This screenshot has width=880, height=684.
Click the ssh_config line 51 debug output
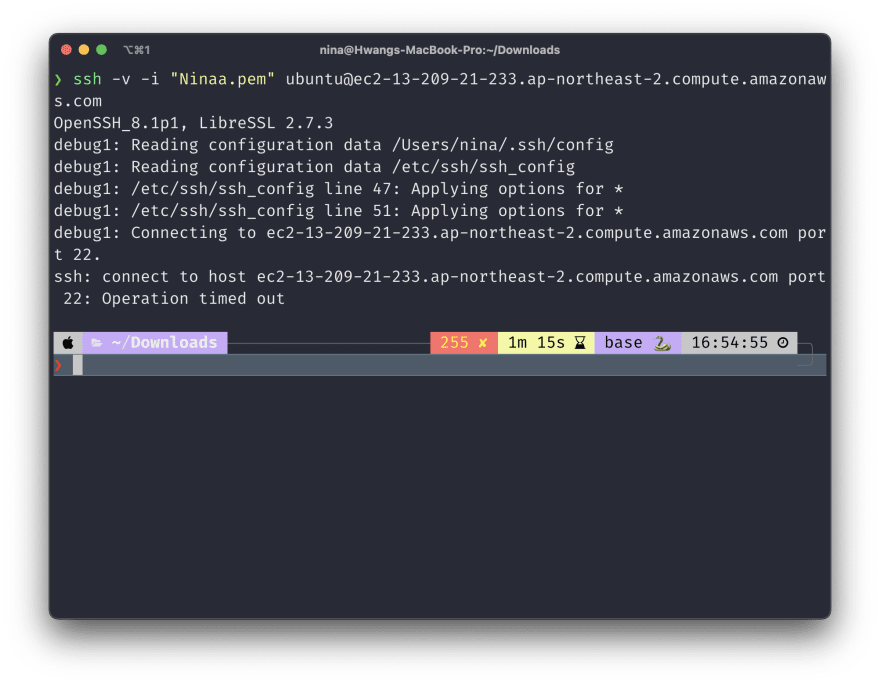[338, 210]
